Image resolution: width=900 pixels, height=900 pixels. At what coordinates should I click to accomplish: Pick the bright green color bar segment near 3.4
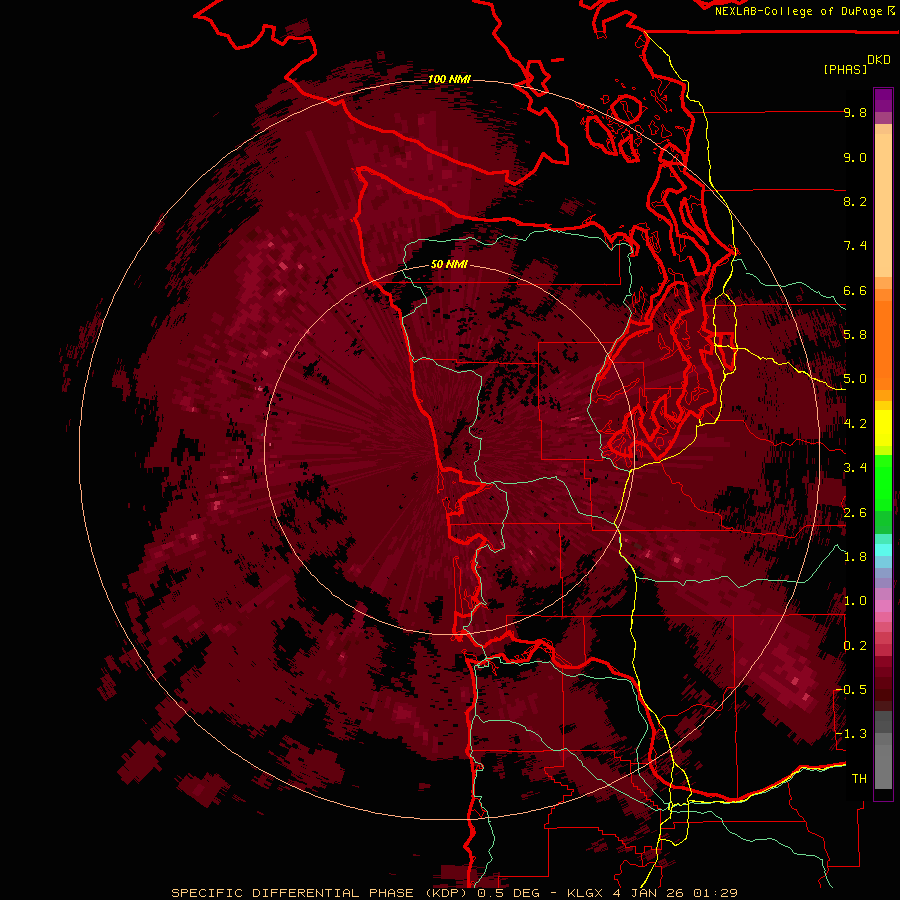883,482
